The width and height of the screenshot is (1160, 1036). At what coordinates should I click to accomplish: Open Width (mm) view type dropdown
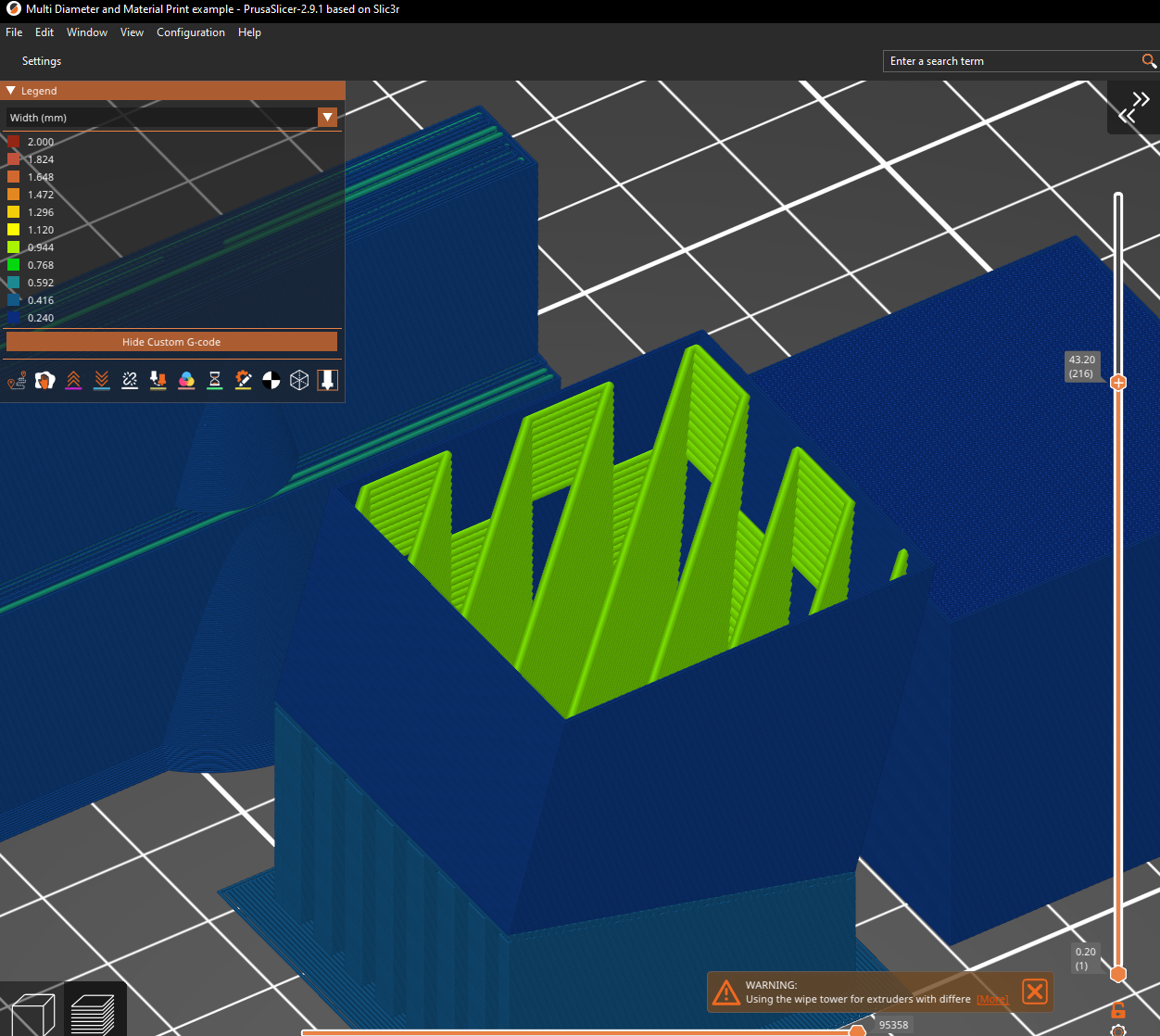[x=171, y=118]
